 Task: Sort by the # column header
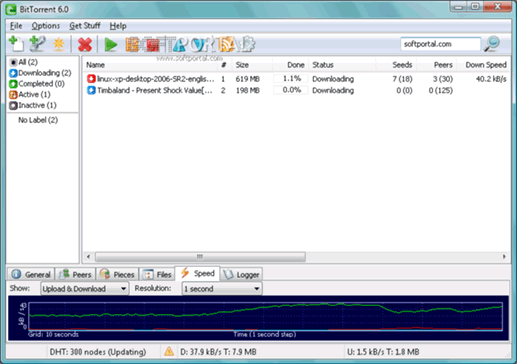pos(224,65)
